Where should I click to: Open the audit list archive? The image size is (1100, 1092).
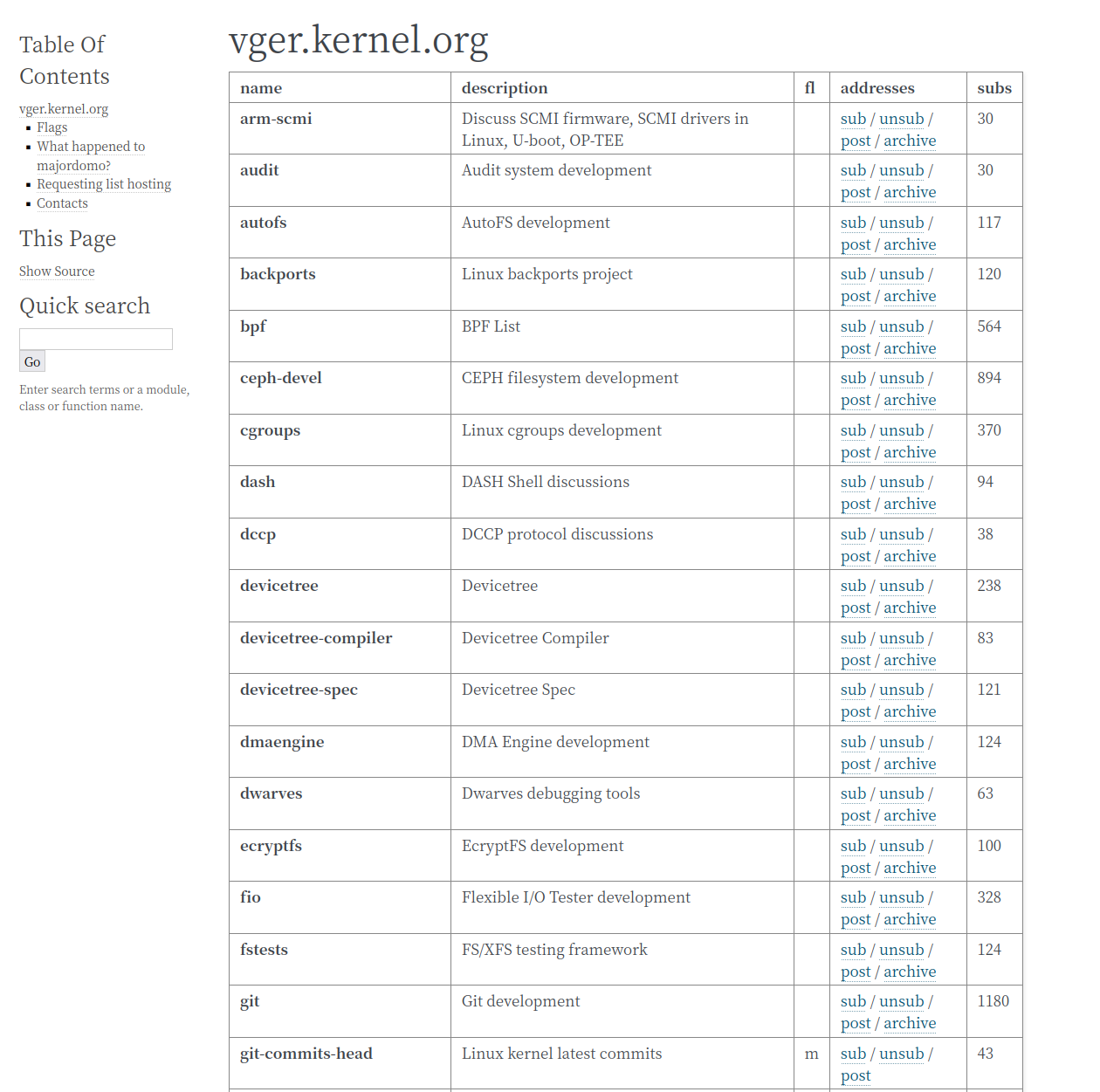pyautogui.click(x=910, y=192)
